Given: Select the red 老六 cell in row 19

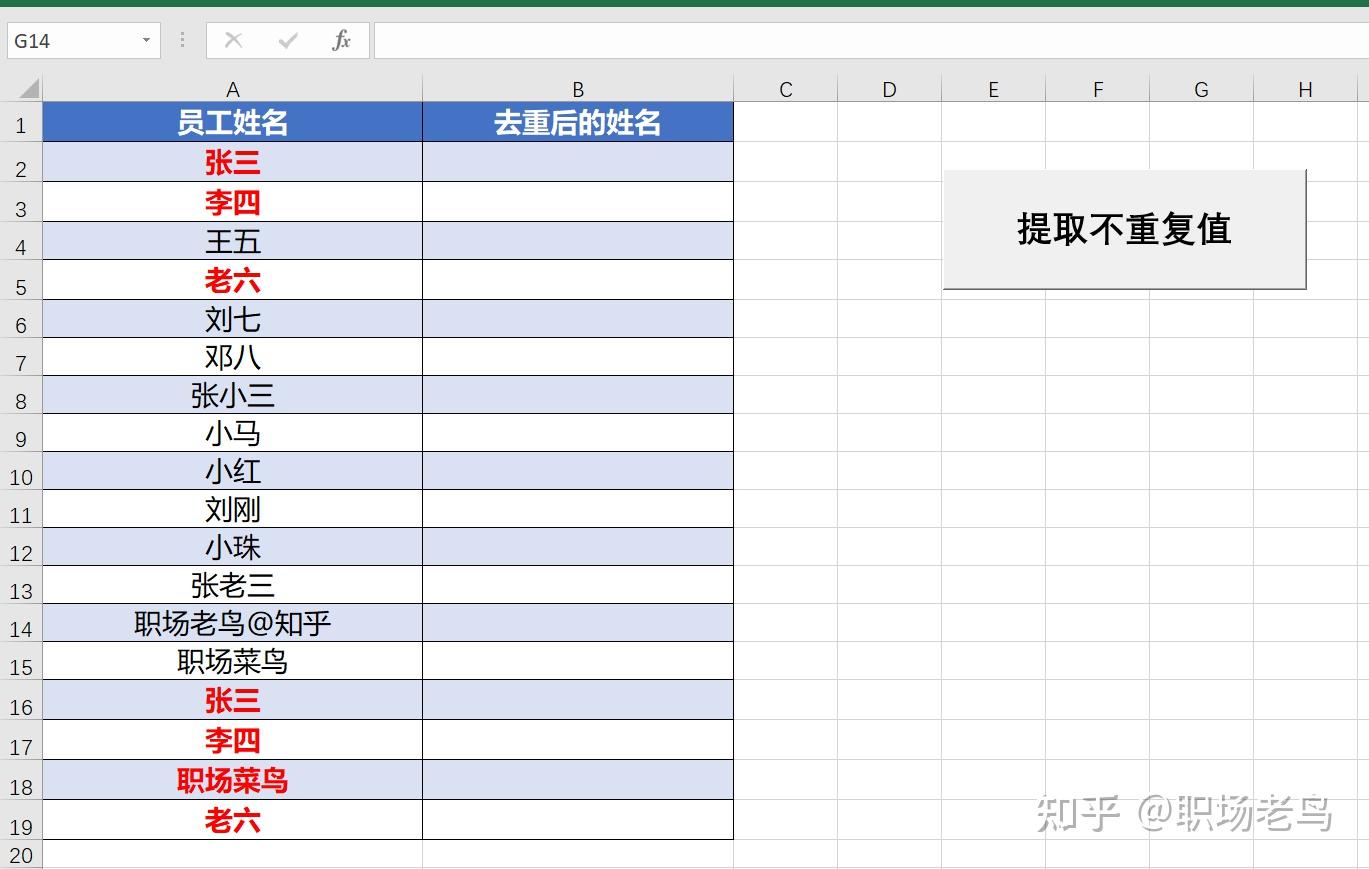Looking at the screenshot, I should 232,820.
